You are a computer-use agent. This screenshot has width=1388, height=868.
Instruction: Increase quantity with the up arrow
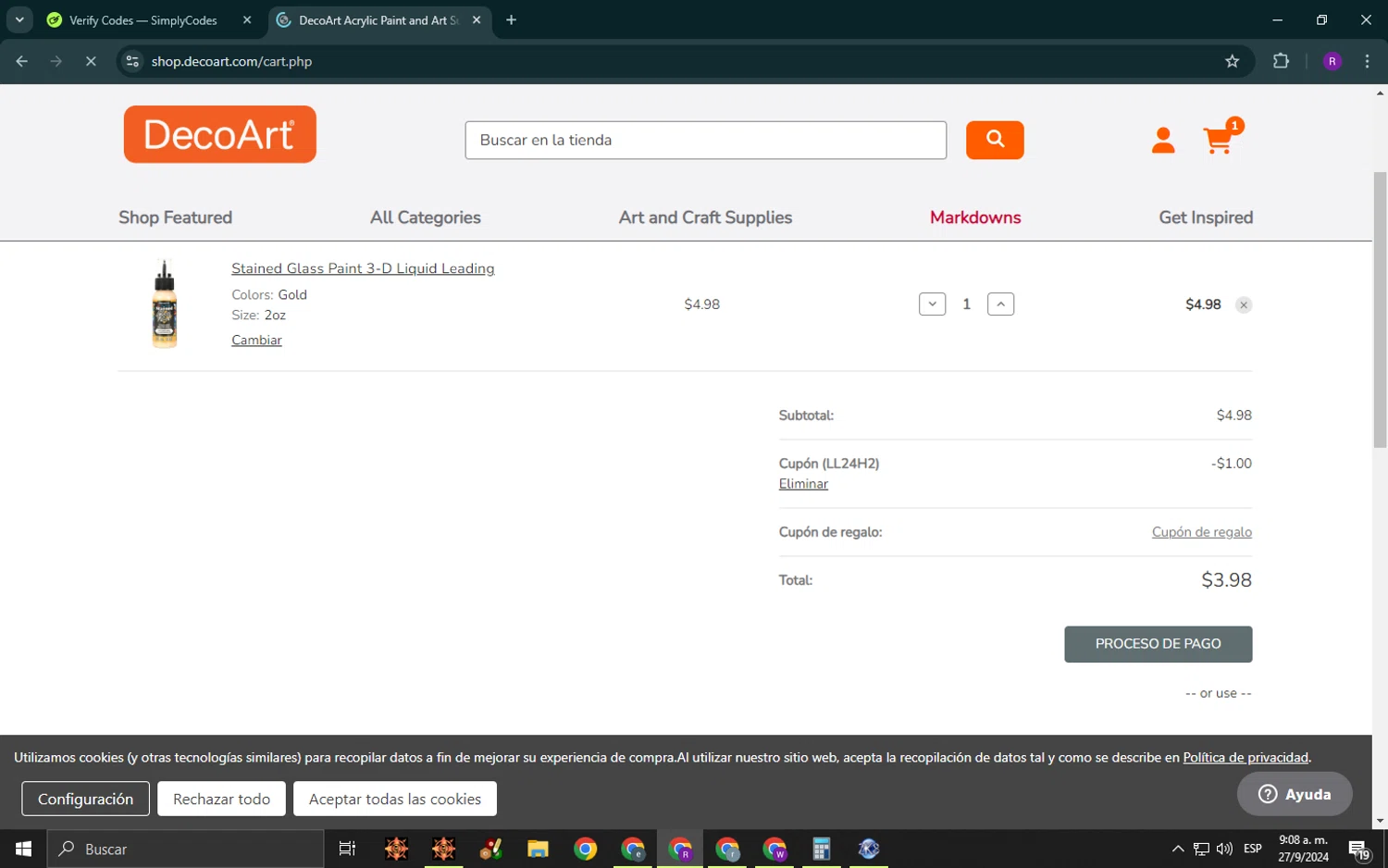[x=1000, y=304]
